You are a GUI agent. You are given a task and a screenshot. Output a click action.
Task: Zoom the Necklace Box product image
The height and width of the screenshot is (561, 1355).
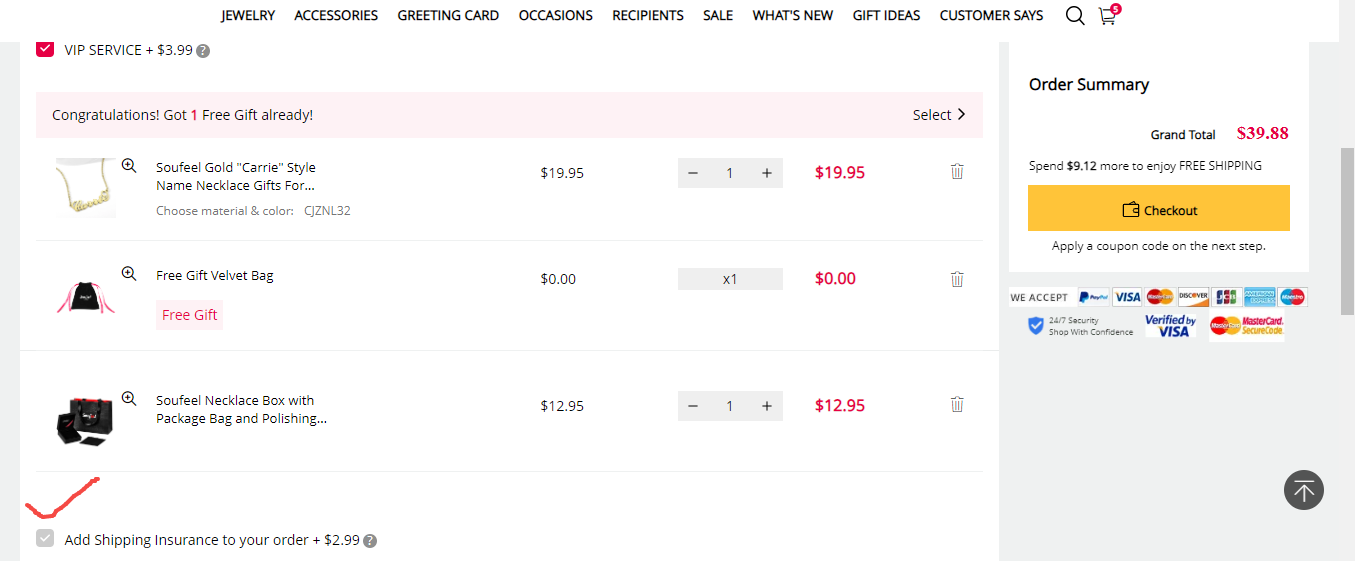pos(129,398)
